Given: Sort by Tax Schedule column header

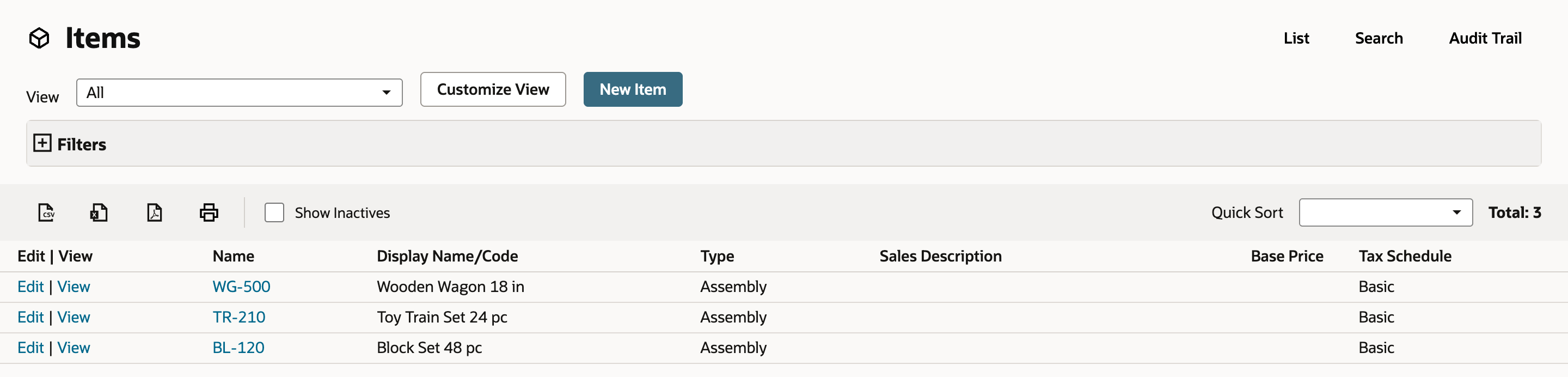Looking at the screenshot, I should tap(1405, 257).
